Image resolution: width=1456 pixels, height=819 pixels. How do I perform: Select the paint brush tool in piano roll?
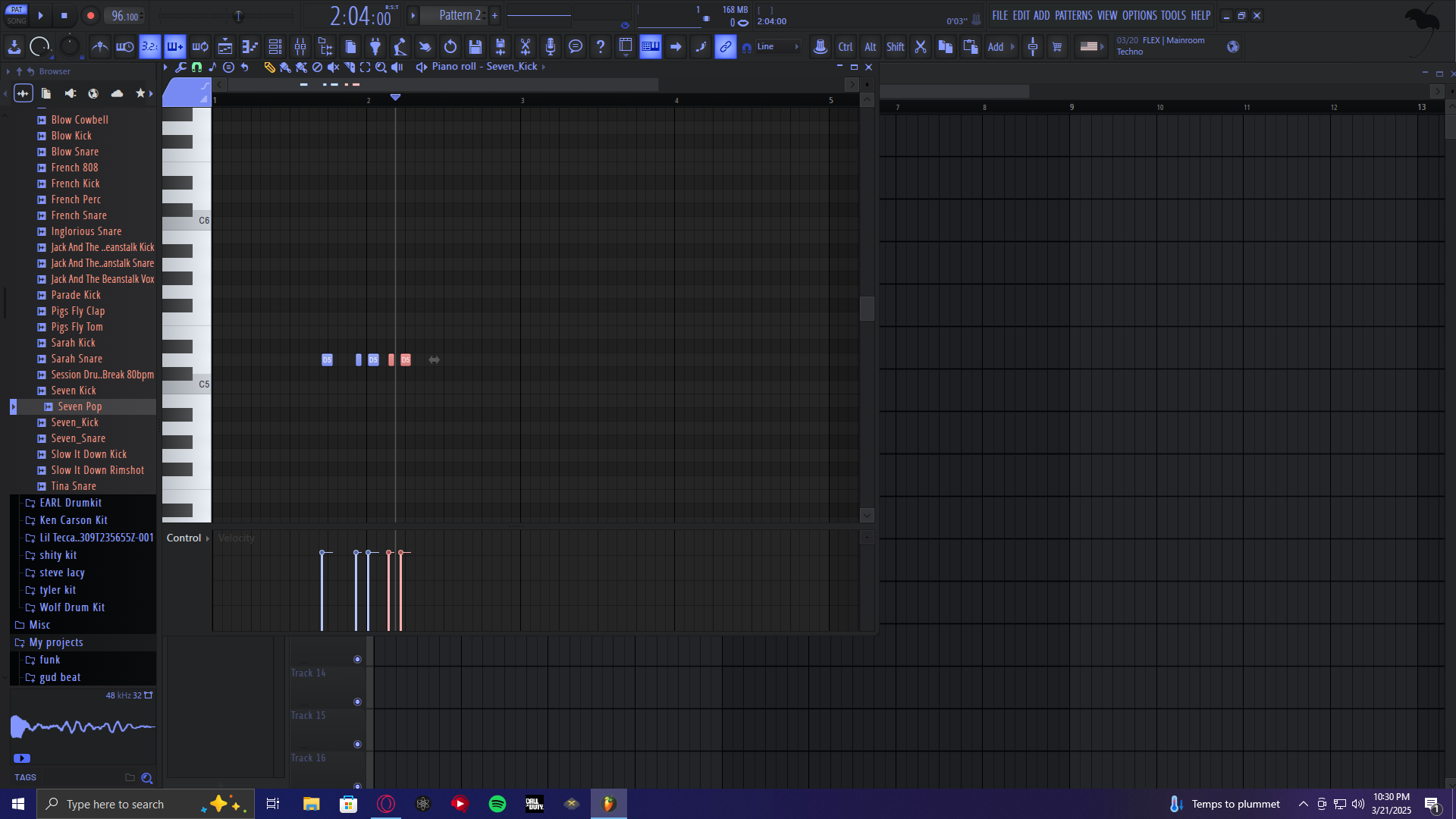click(x=285, y=67)
